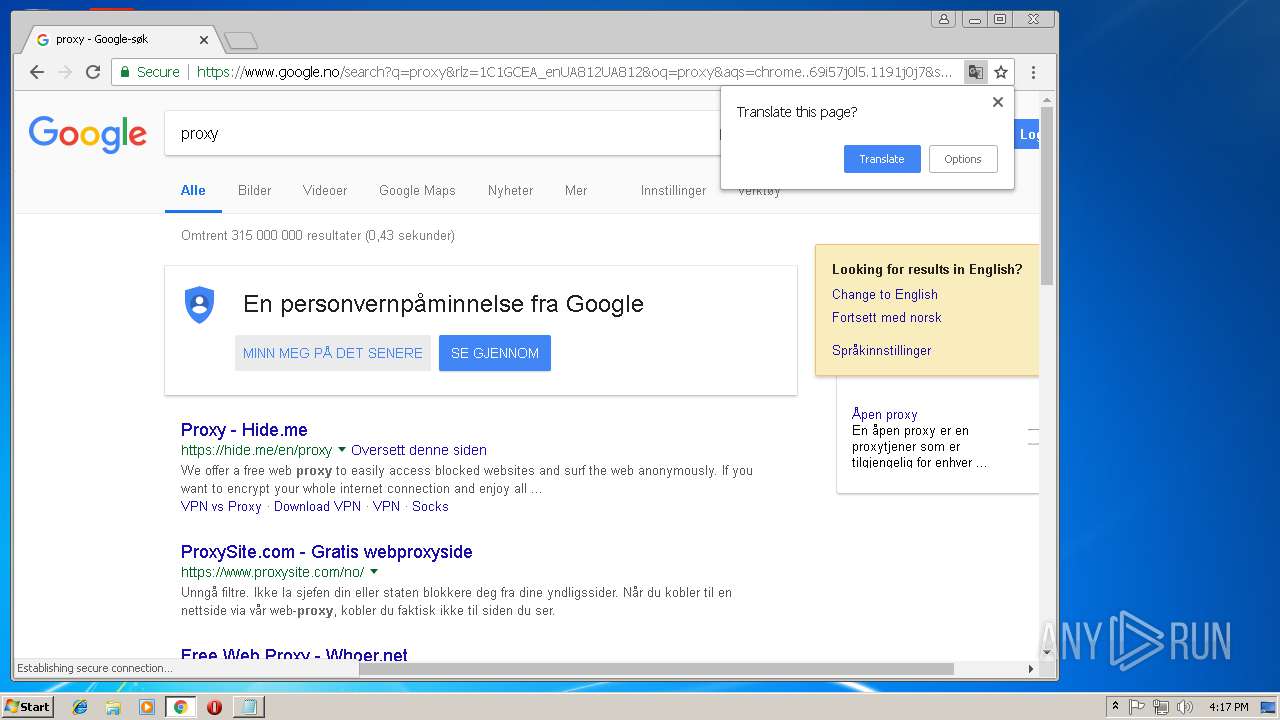Click the scroll down arrow
1280x720 pixels.
pyautogui.click(x=1047, y=652)
